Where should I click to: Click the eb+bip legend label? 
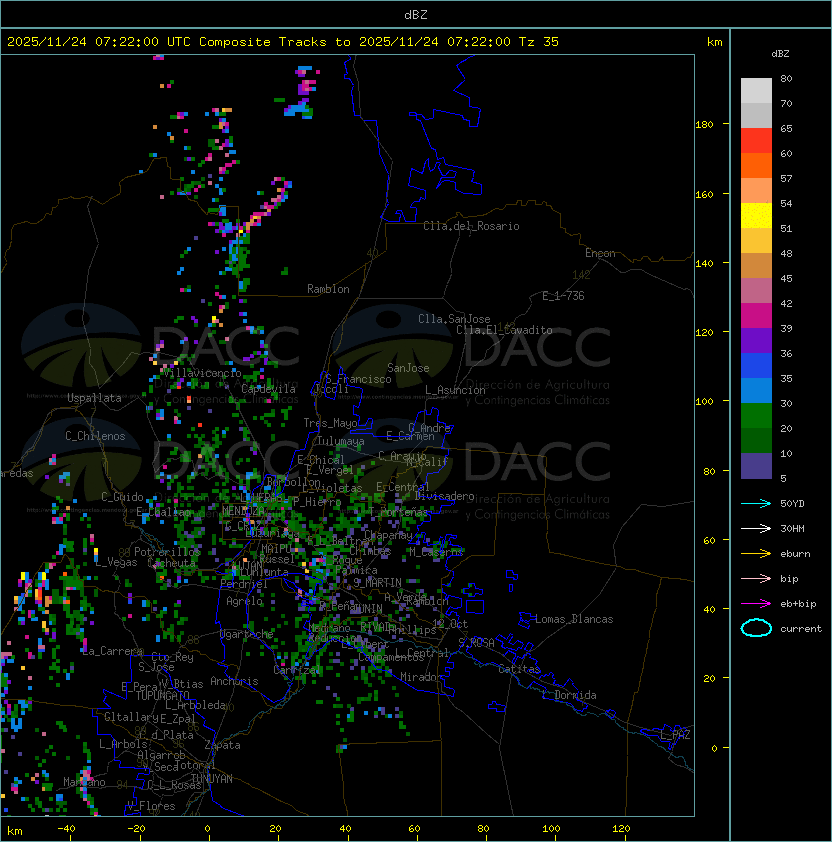pos(798,604)
